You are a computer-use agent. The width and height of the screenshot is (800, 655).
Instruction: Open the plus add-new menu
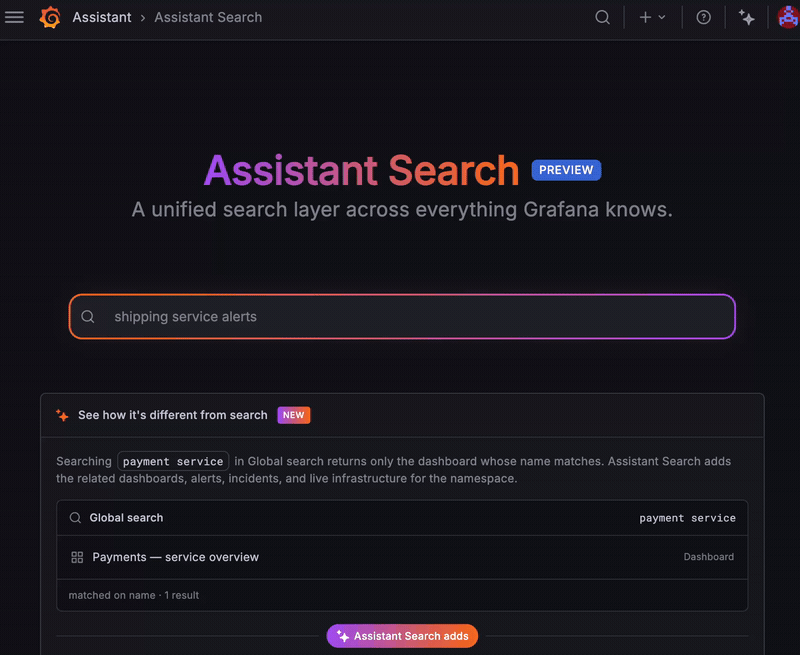[652, 17]
